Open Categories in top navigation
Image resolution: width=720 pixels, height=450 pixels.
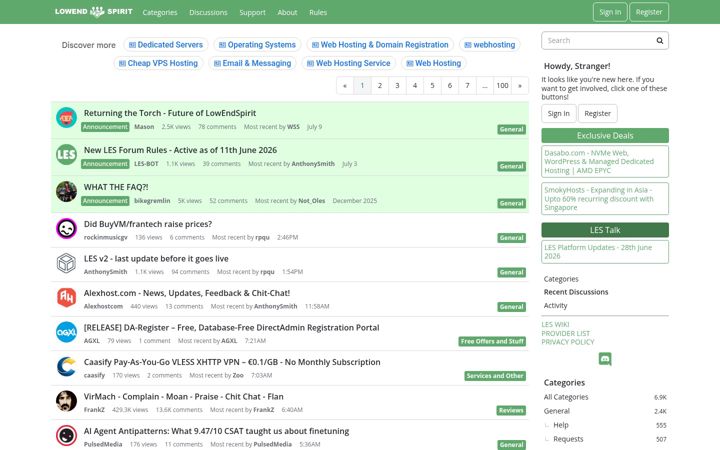[160, 12]
